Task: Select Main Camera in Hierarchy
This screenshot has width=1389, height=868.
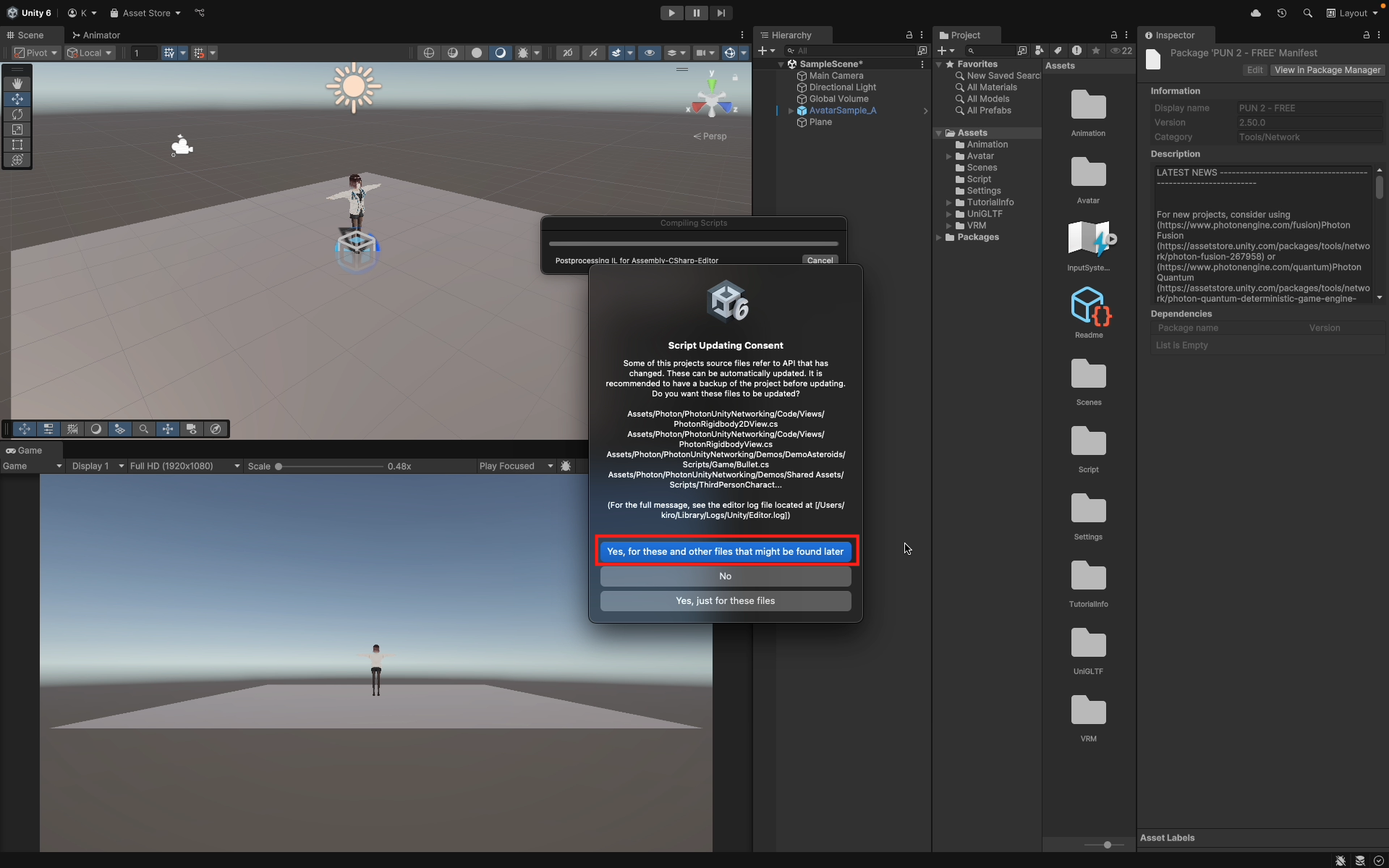Action: (x=836, y=76)
